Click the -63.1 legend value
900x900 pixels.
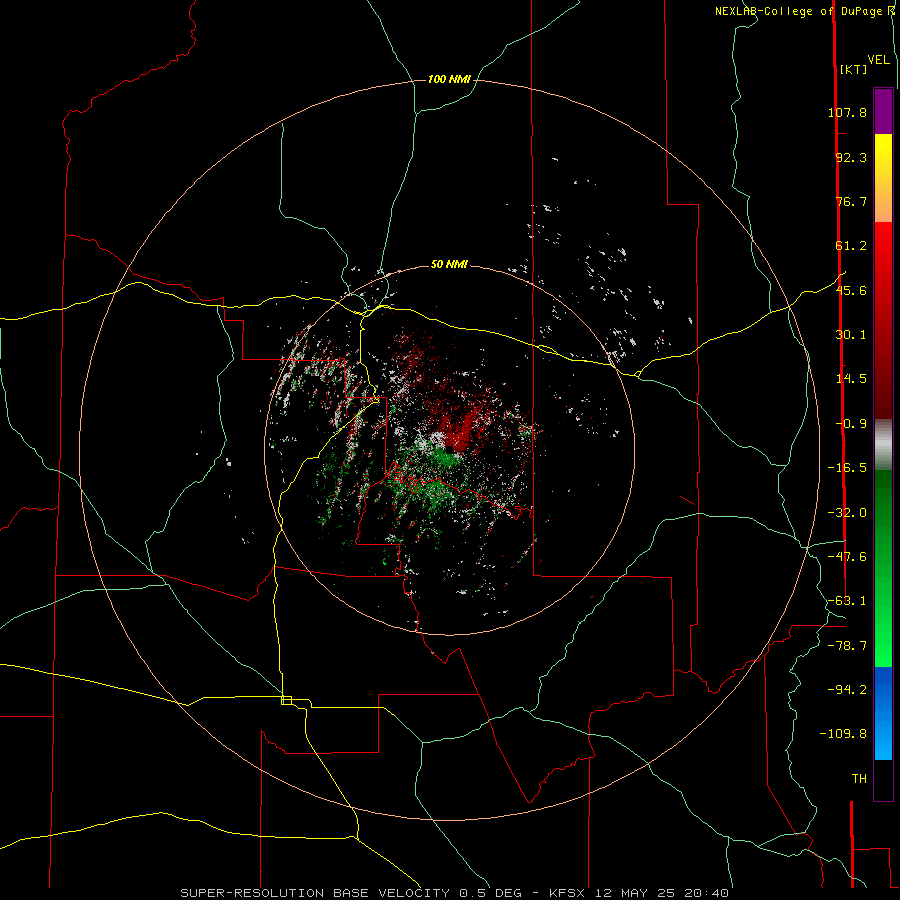847,601
